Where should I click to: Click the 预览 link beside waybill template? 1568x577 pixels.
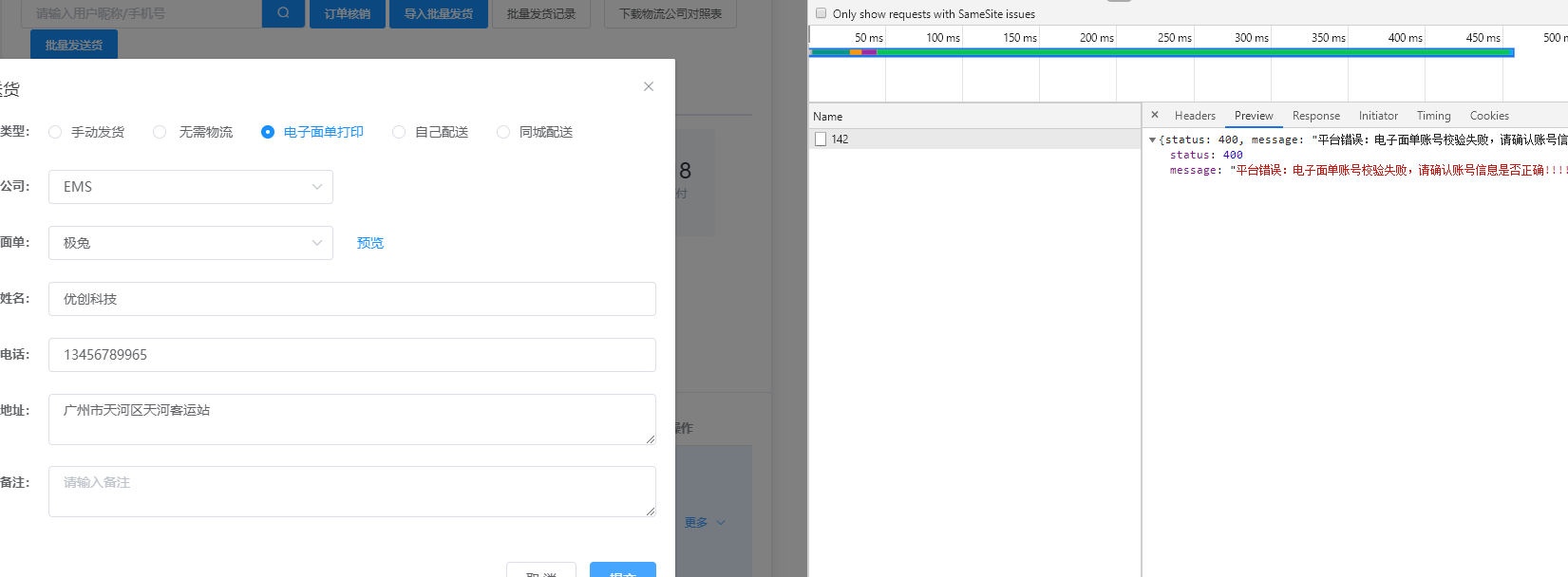pos(370,243)
